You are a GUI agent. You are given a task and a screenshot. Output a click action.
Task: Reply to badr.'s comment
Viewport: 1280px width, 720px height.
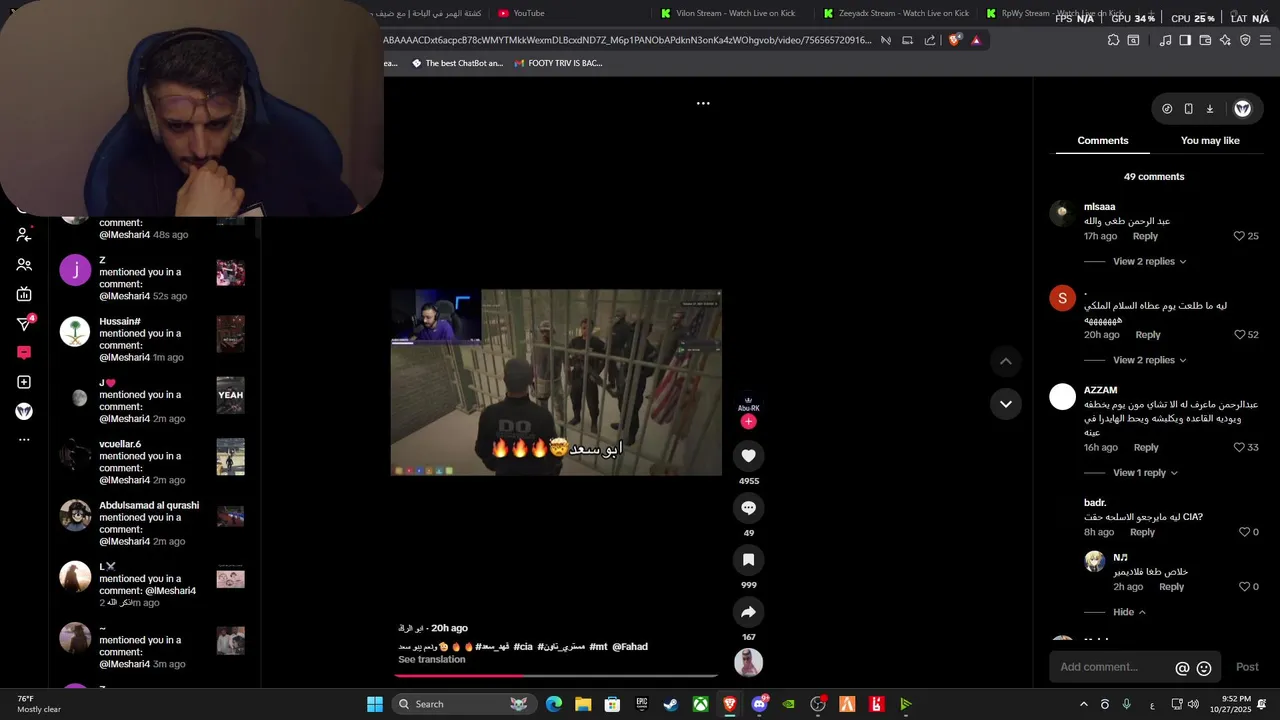[1142, 532]
